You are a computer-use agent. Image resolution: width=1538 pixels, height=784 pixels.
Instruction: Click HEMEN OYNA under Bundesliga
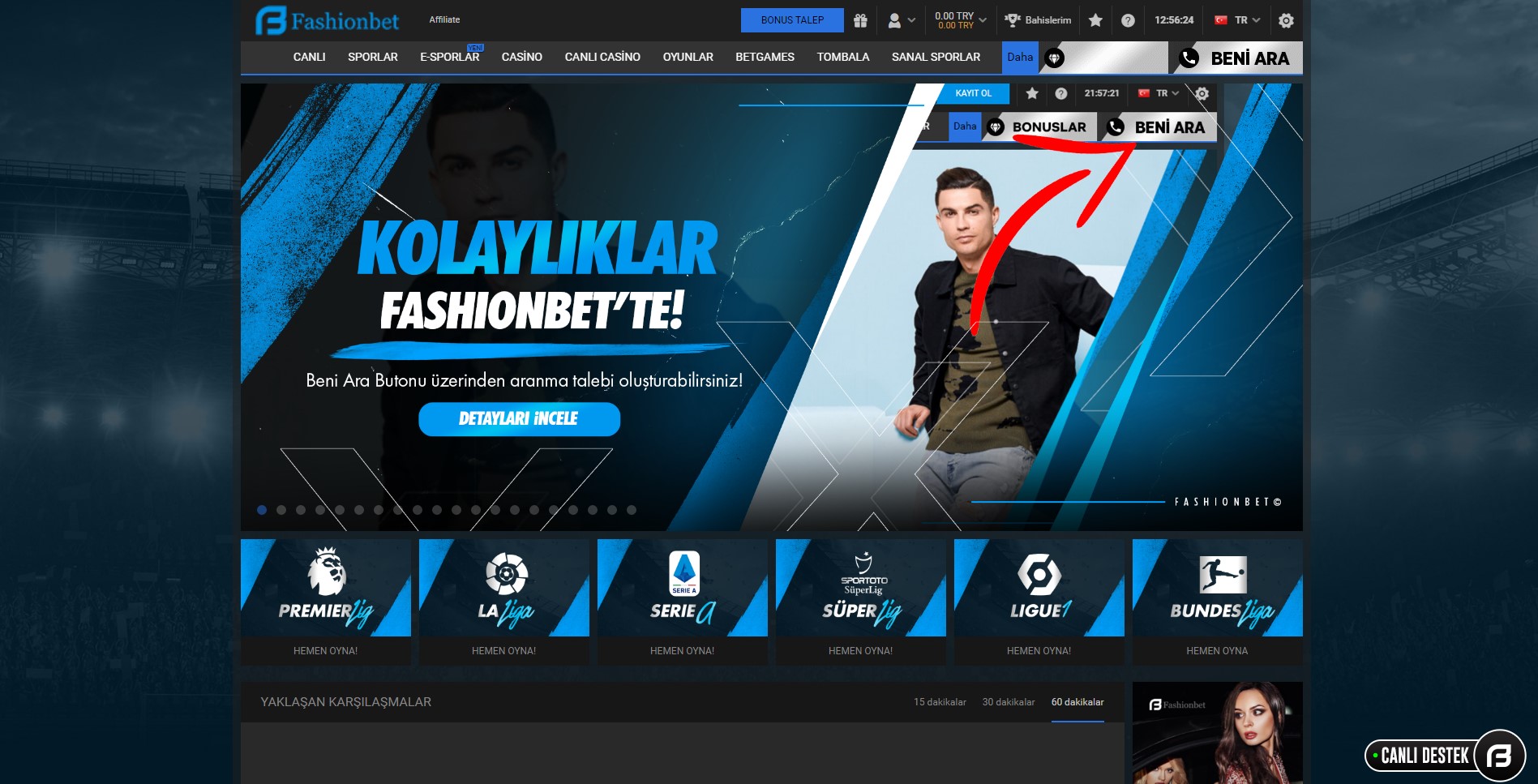click(1218, 651)
